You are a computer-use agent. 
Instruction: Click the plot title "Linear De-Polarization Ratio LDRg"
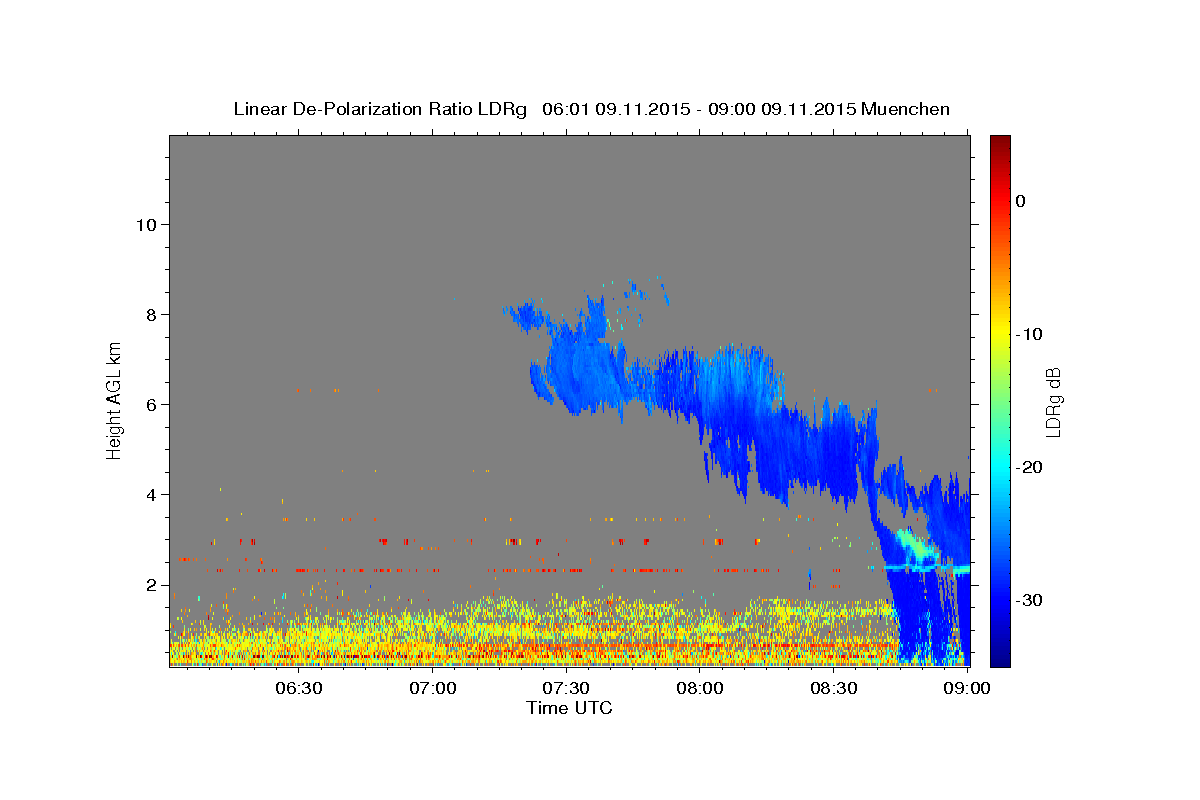379,109
